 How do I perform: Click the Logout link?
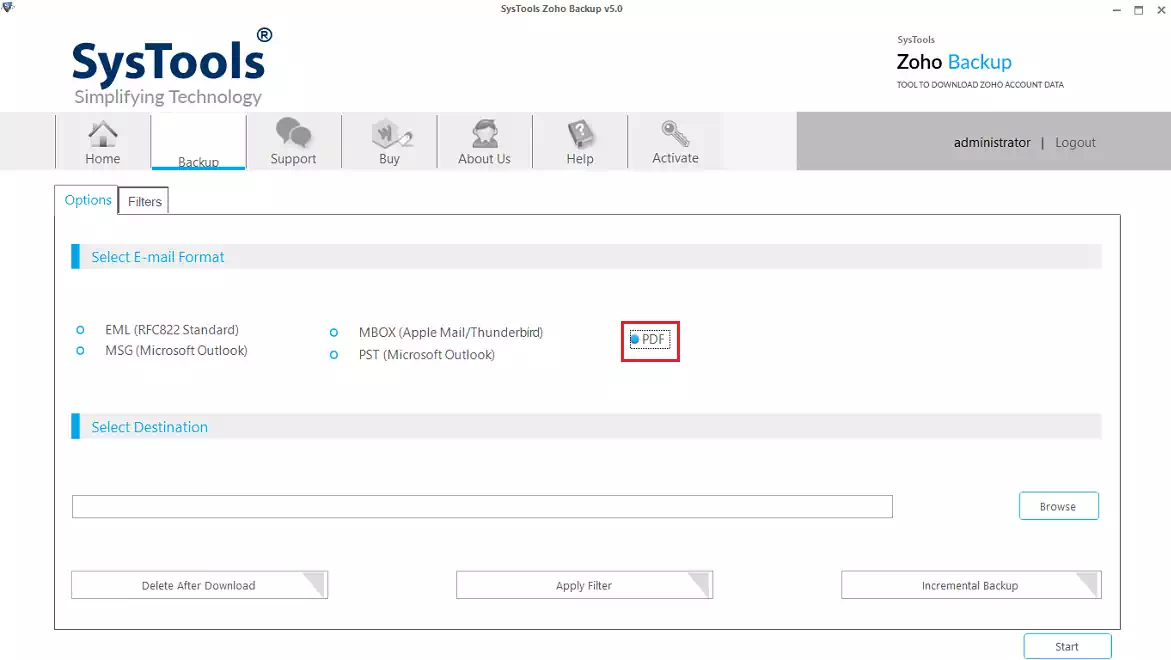(1075, 143)
